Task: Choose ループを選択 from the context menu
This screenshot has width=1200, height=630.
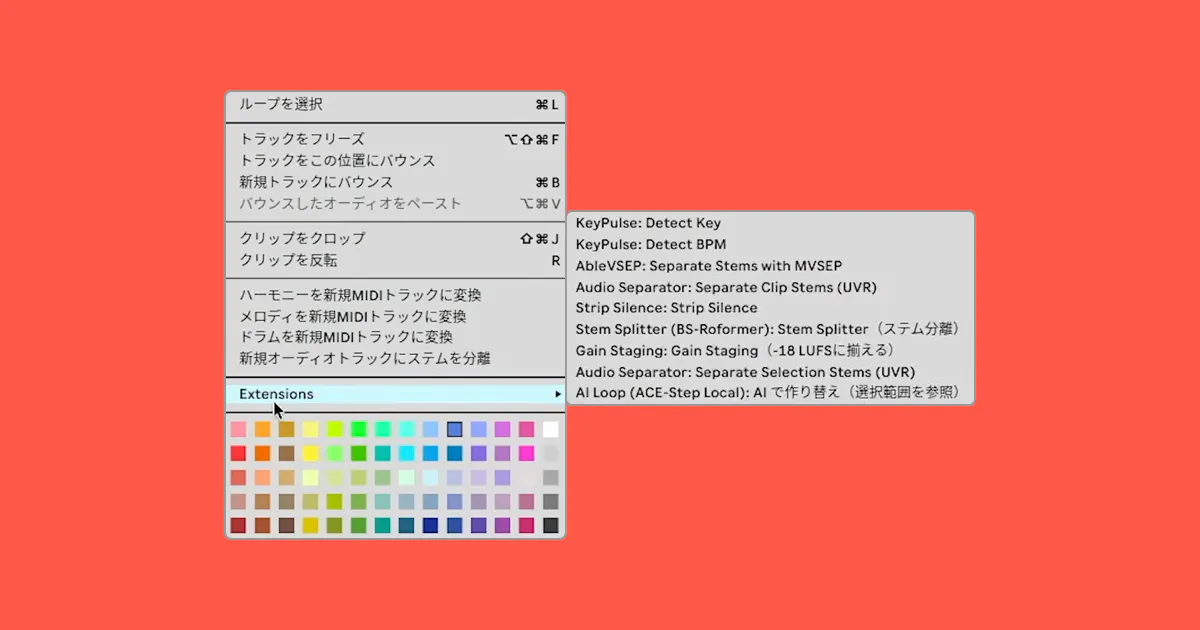Action: (x=395, y=104)
